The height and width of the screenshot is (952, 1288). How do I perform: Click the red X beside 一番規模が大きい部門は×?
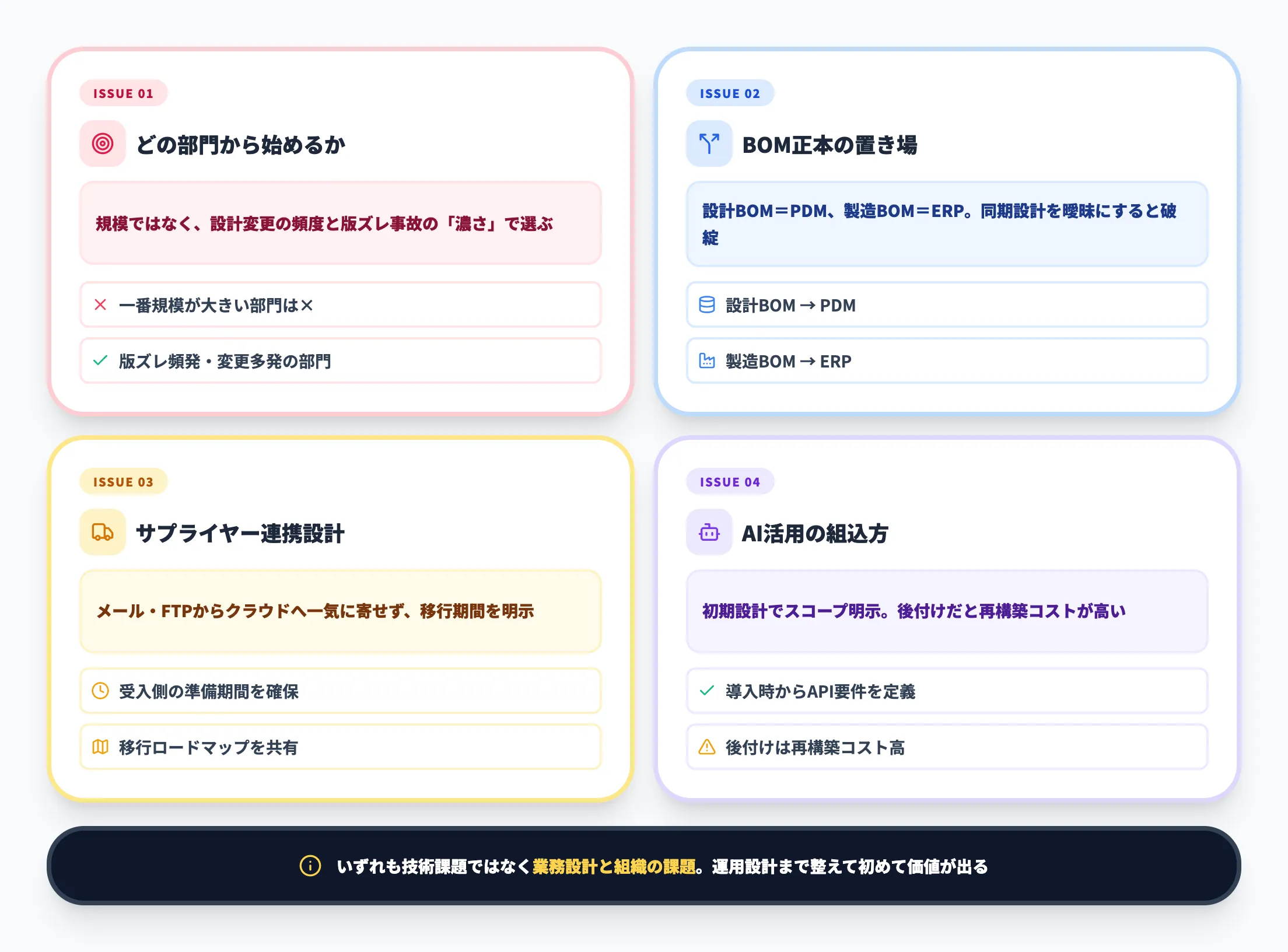[100, 305]
